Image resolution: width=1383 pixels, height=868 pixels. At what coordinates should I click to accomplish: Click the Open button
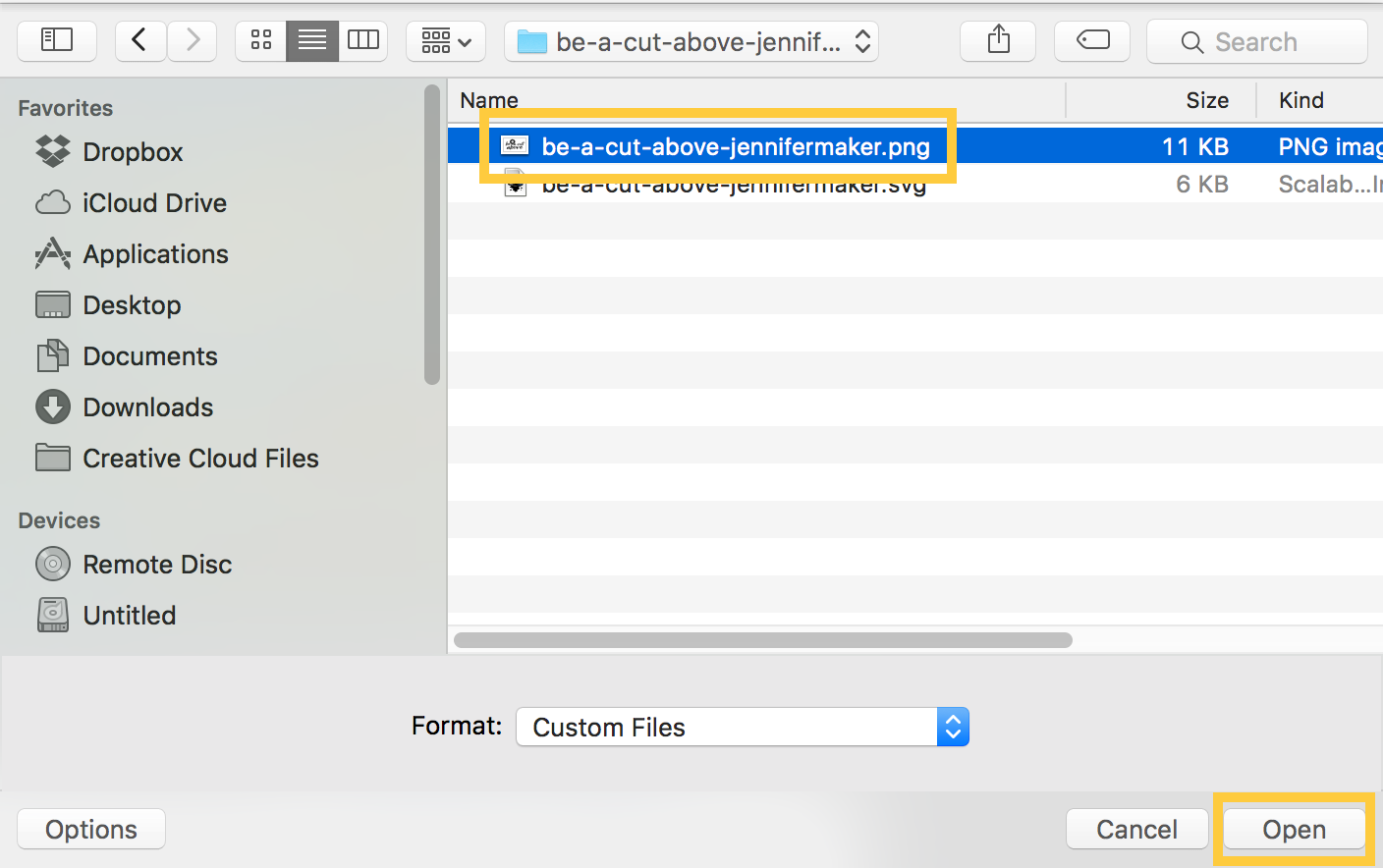coord(1294,829)
